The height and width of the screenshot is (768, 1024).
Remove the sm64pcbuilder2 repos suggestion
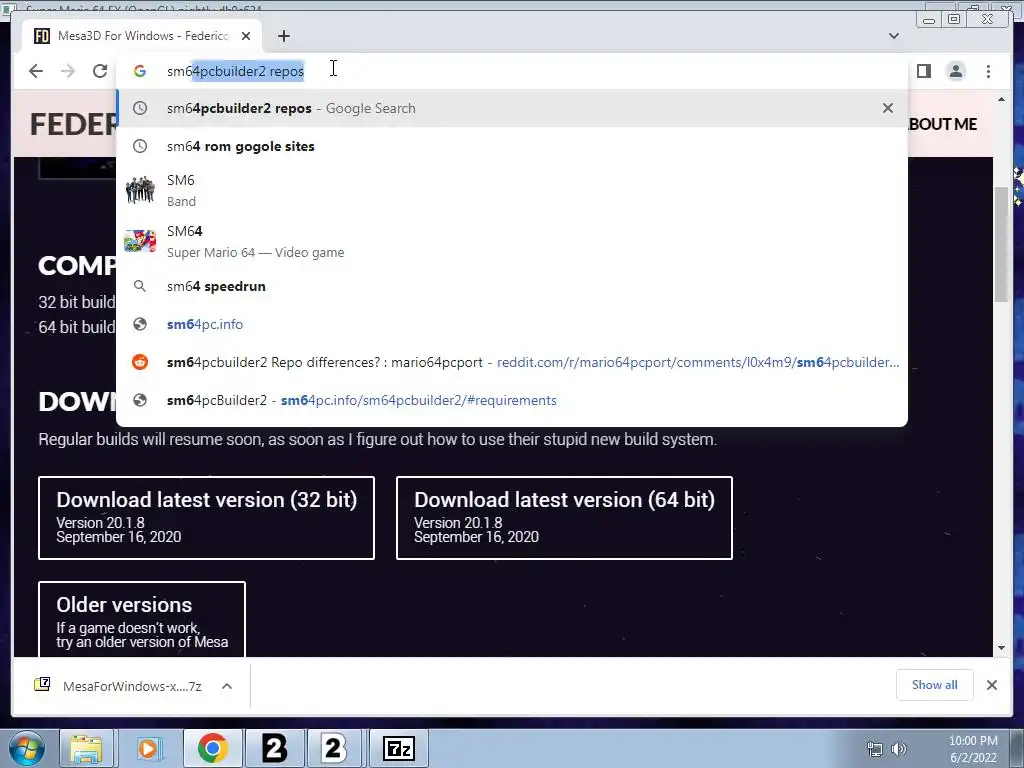[888, 108]
